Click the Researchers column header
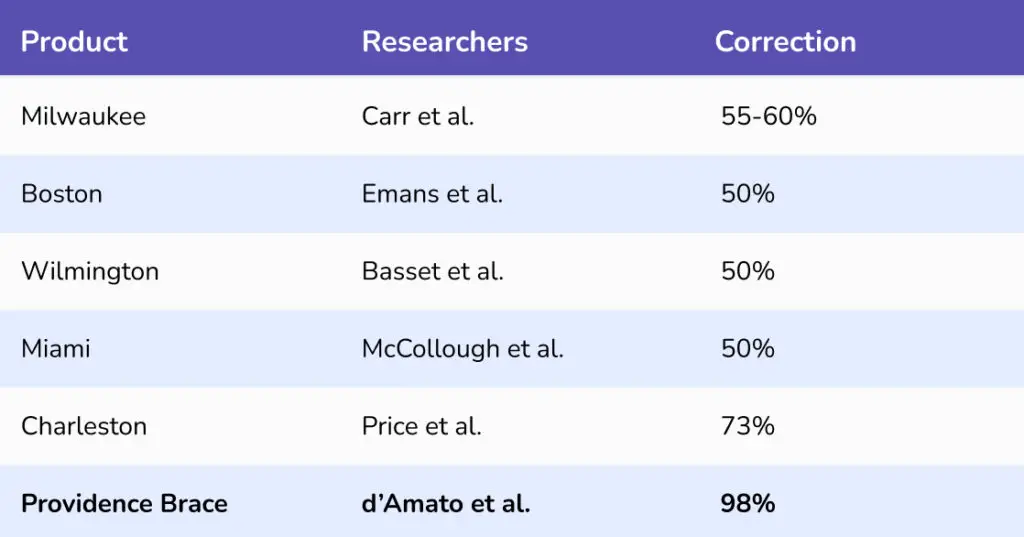1024x537 pixels. point(444,42)
